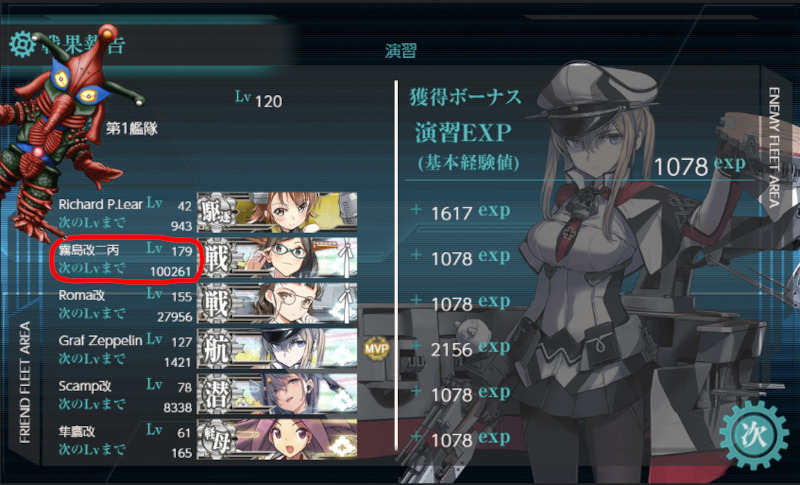The image size is (800, 485).
Task: Click the ENEMY FLEET AREA side tab
Action: [774, 147]
